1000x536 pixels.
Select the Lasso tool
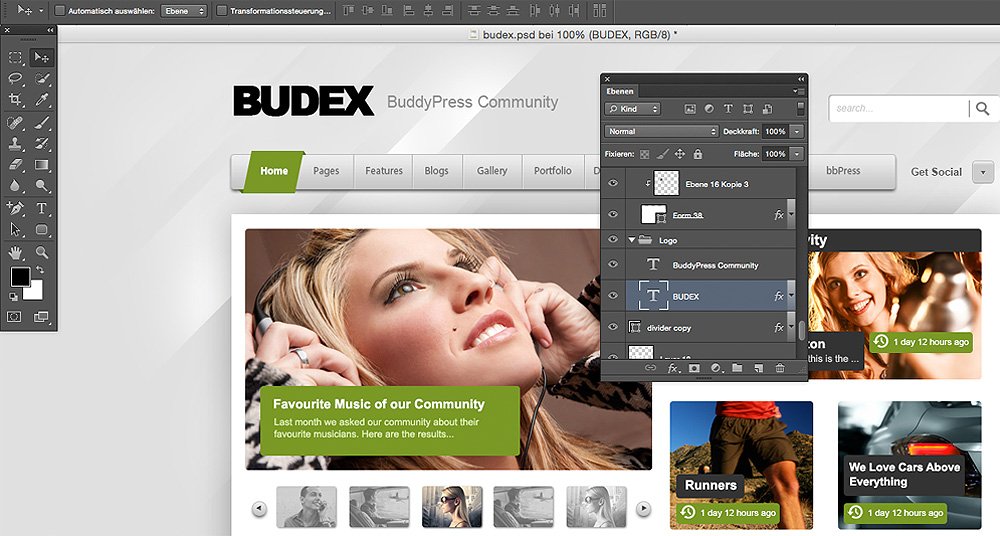pos(15,78)
